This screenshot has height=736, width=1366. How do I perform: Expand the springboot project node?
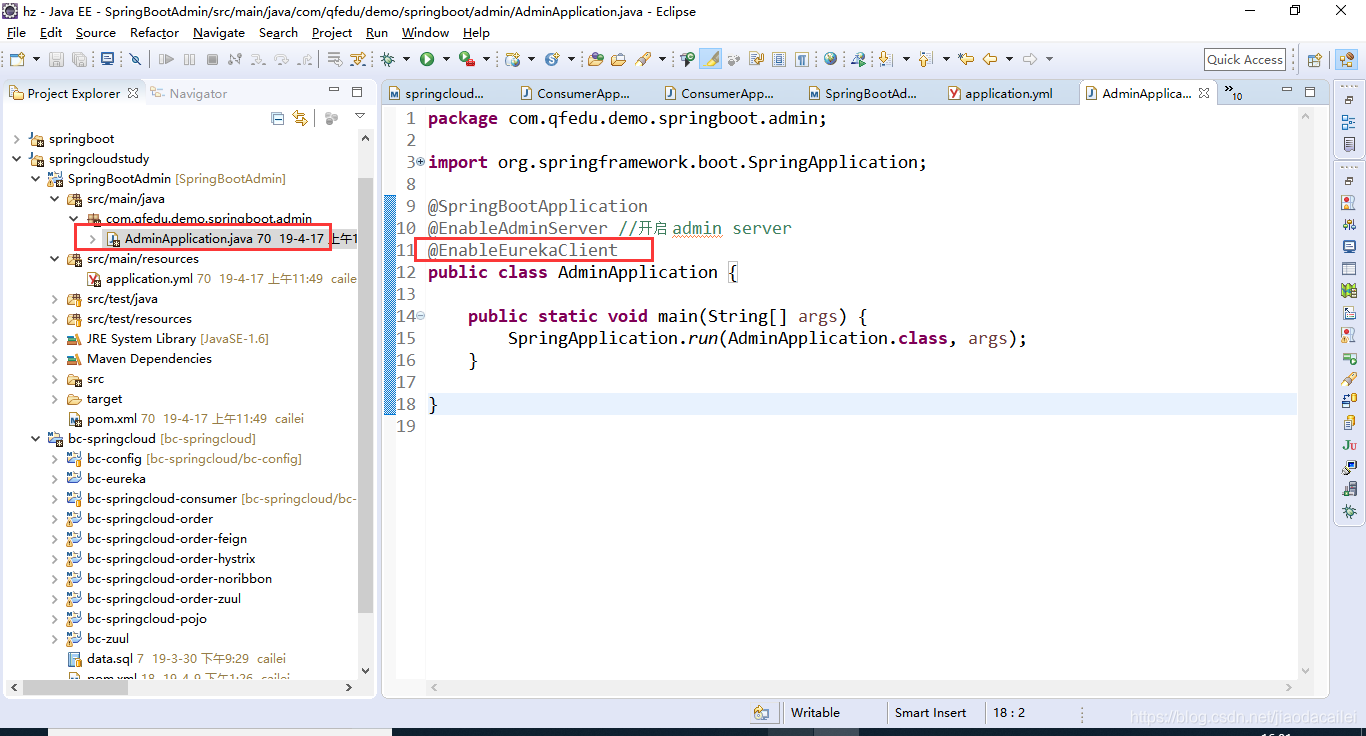[16, 139]
